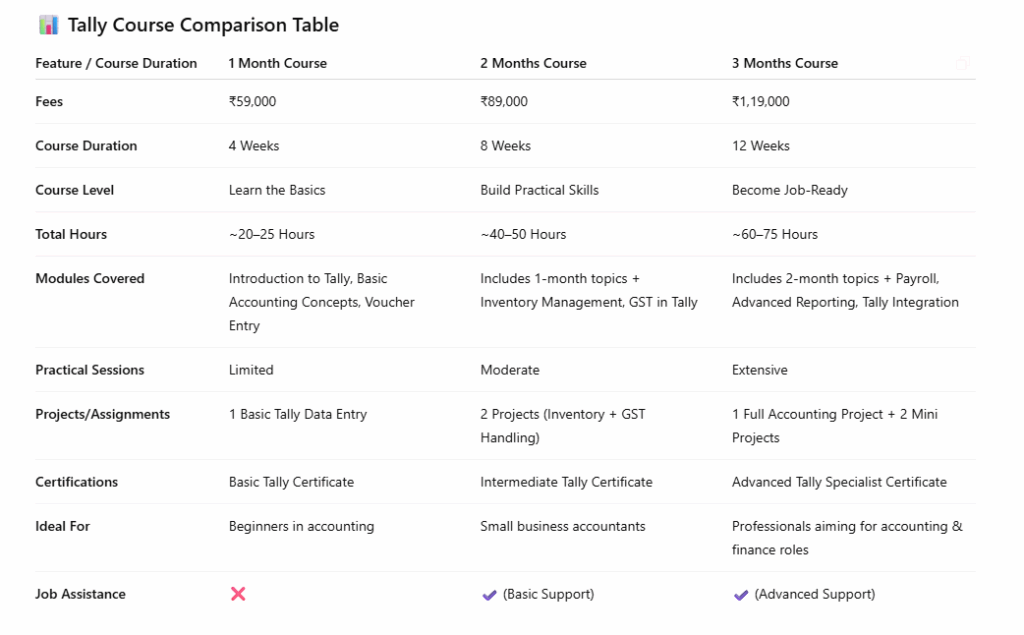1024x635 pixels.
Task: Click the ₹59,000 fee cell
Action: click(x=252, y=101)
